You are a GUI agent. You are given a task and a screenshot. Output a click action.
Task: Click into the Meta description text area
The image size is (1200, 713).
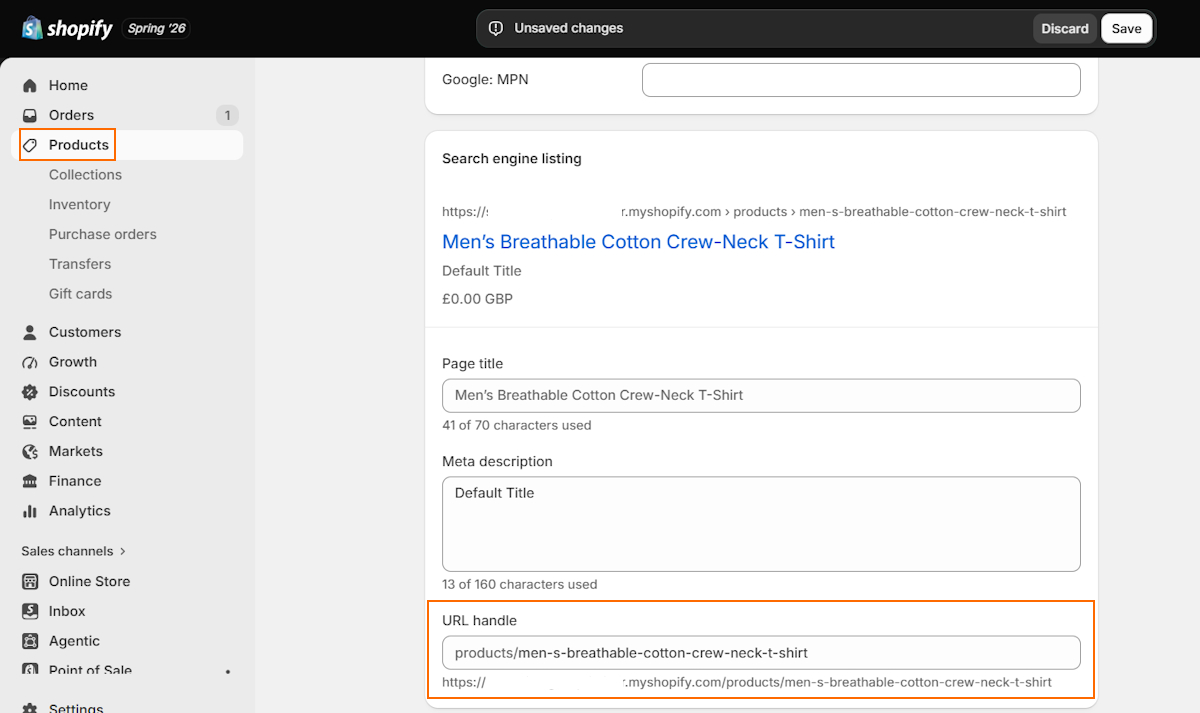761,524
